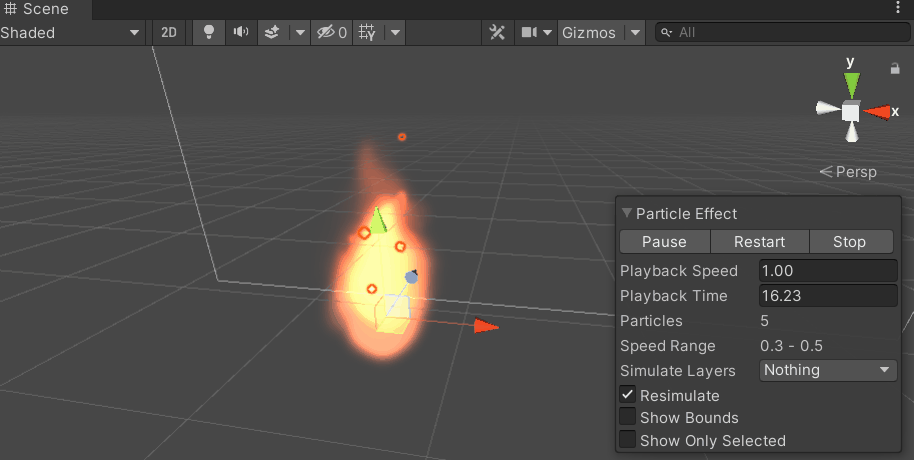Click the Playback Time label

[673, 296]
